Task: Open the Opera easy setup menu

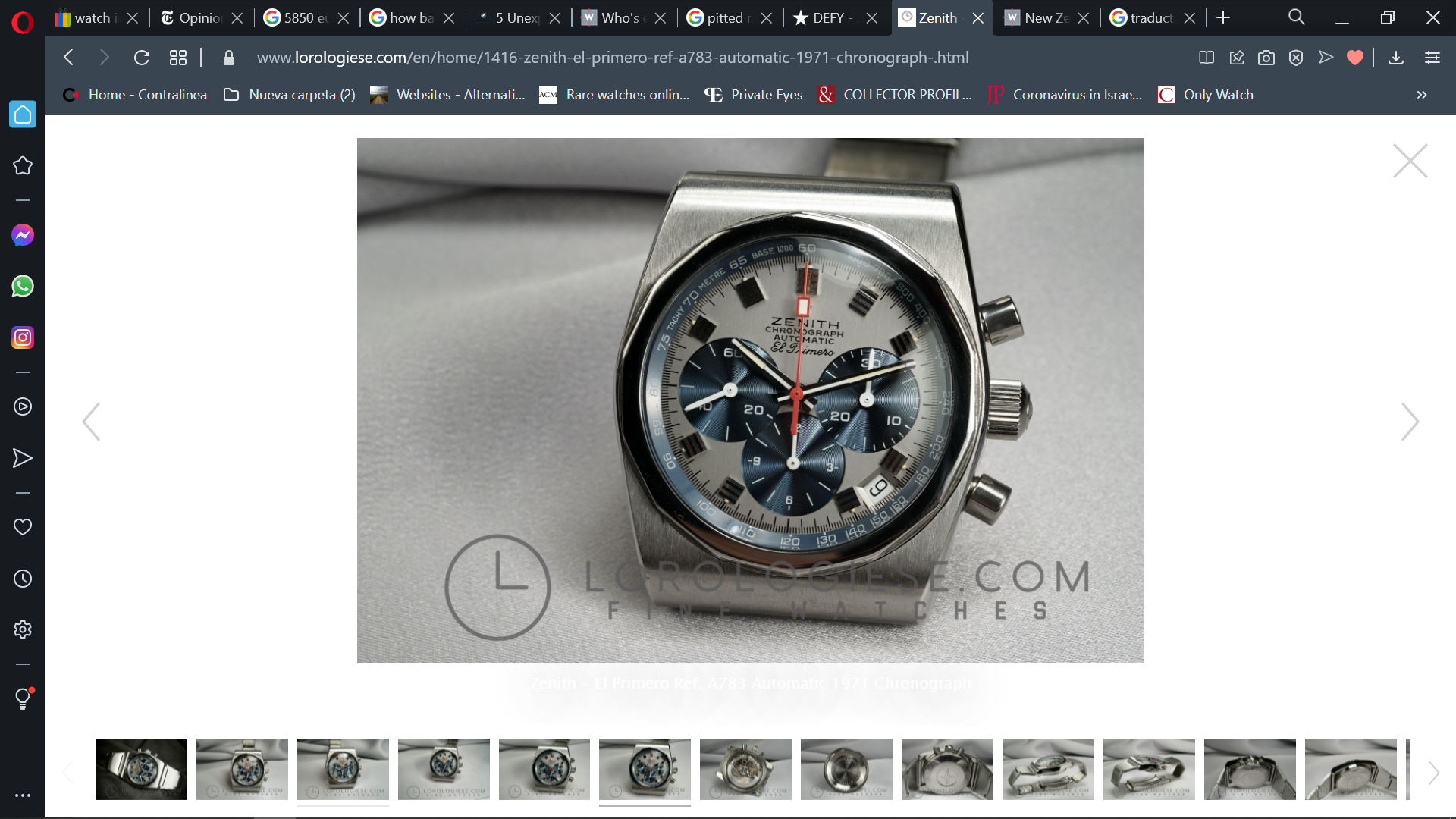Action: [x=1432, y=58]
